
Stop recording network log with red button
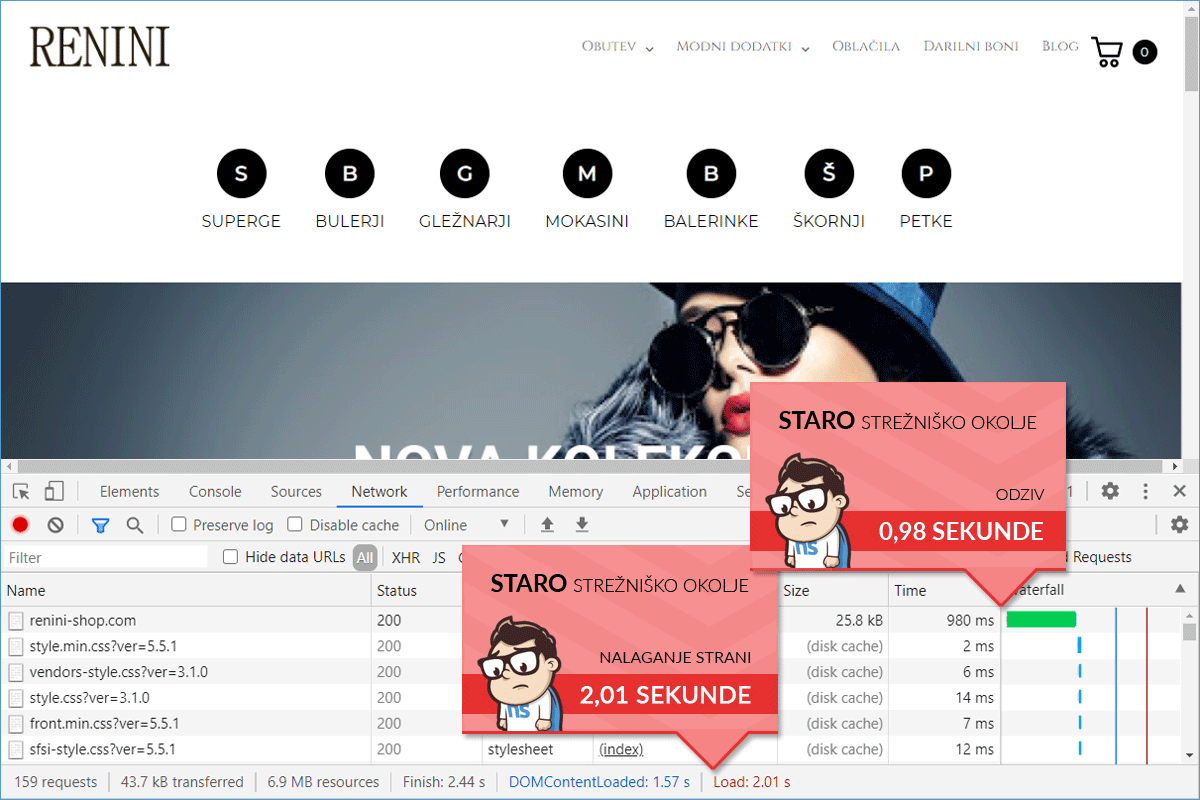[20, 525]
